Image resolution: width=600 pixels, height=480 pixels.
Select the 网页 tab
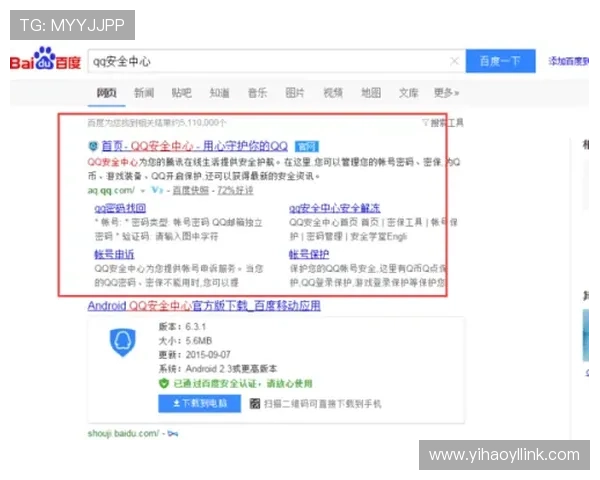(x=106, y=93)
